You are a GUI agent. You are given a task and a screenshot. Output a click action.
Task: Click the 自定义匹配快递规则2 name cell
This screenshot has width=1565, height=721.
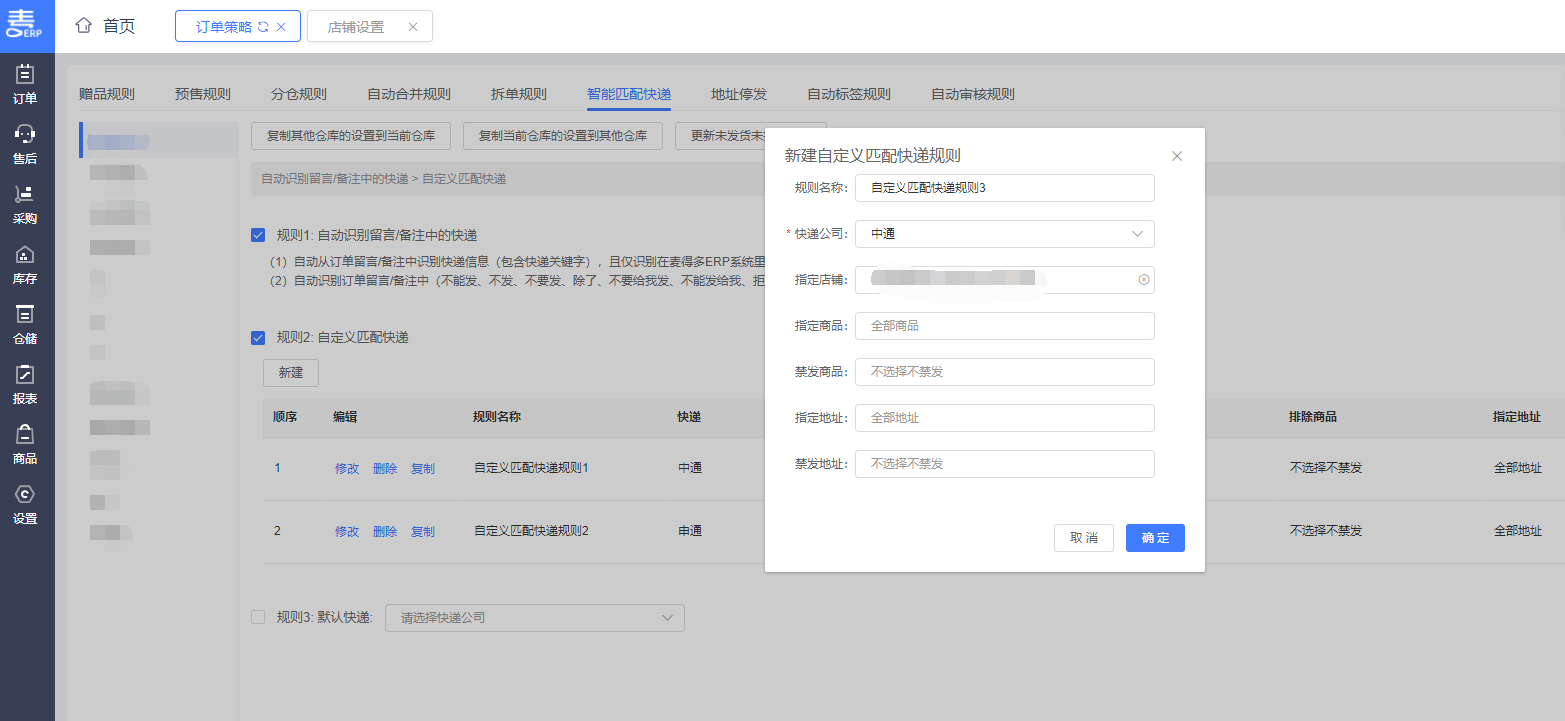pyautogui.click(x=531, y=531)
